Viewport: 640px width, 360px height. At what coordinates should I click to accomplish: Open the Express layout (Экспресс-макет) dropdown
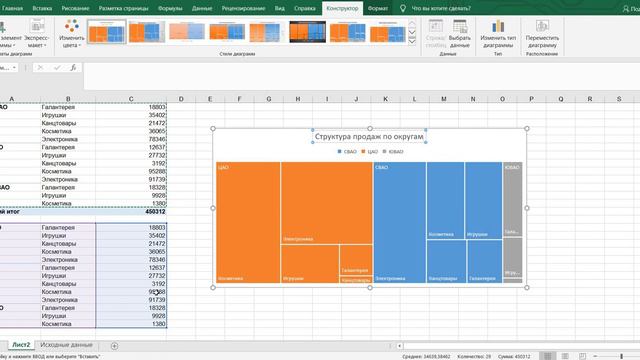pos(37,33)
